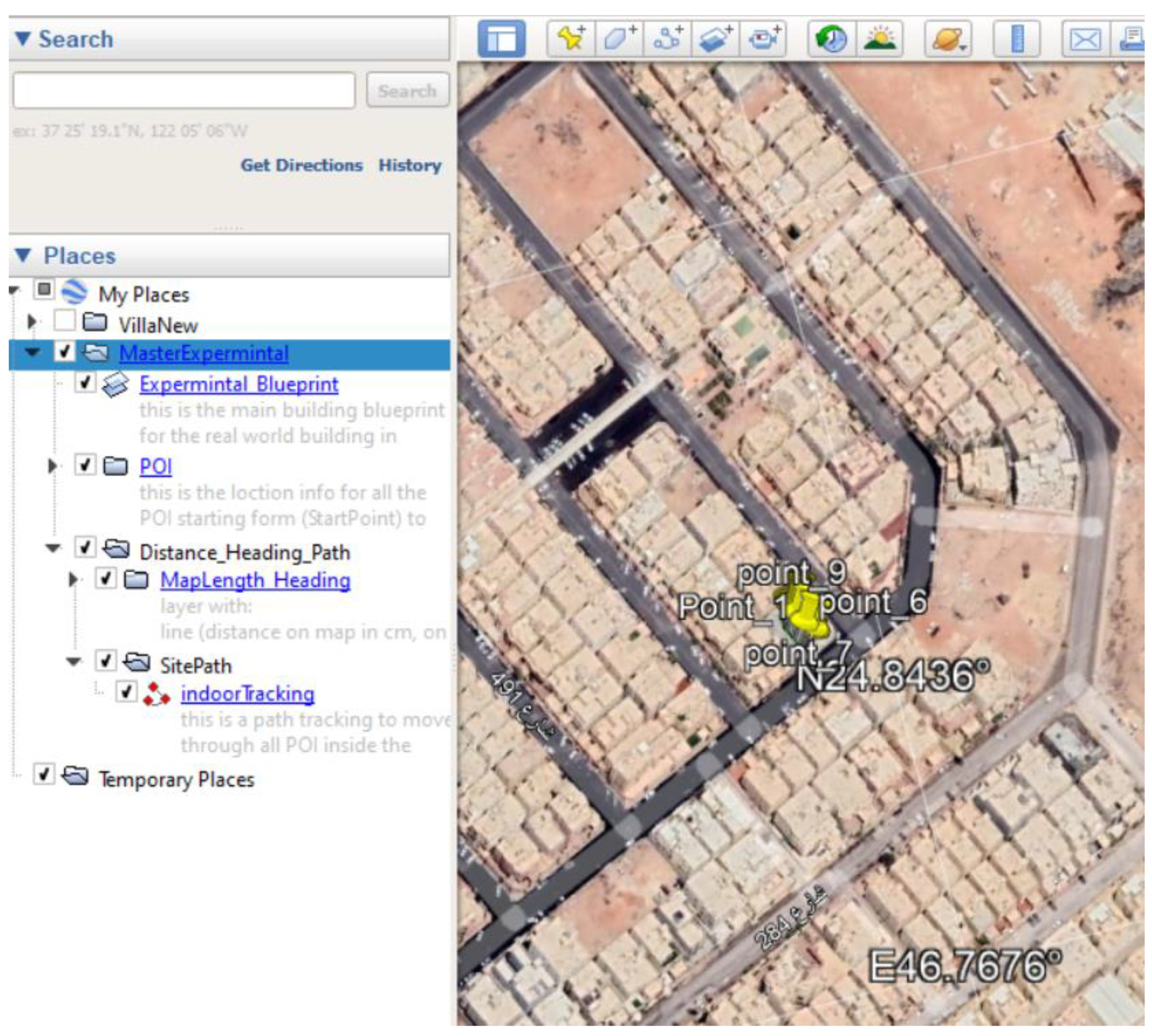The image size is (1152, 1036).
Task: Select the ruler measurement tool
Action: (x=1017, y=39)
